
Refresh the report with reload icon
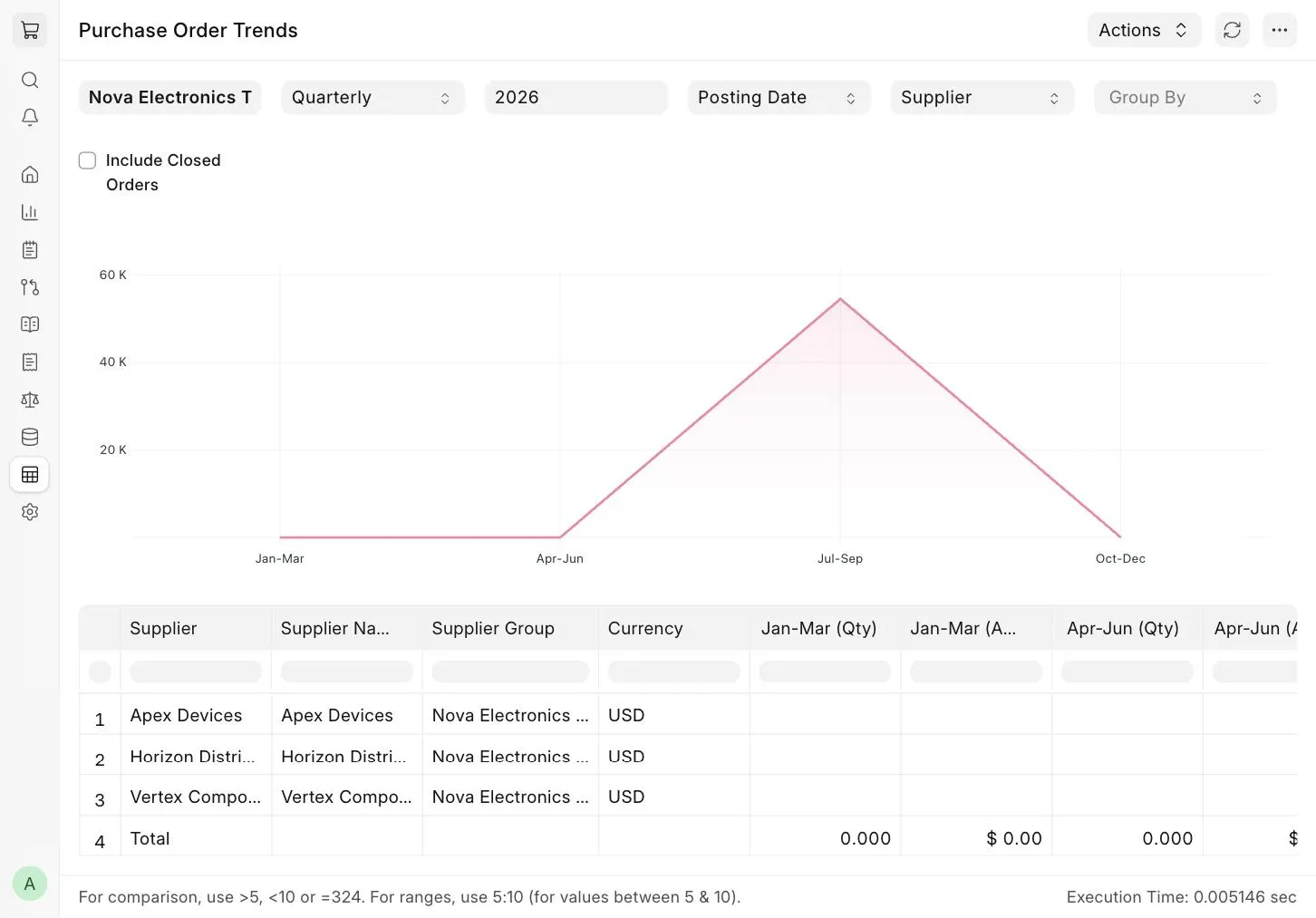pos(1232,30)
